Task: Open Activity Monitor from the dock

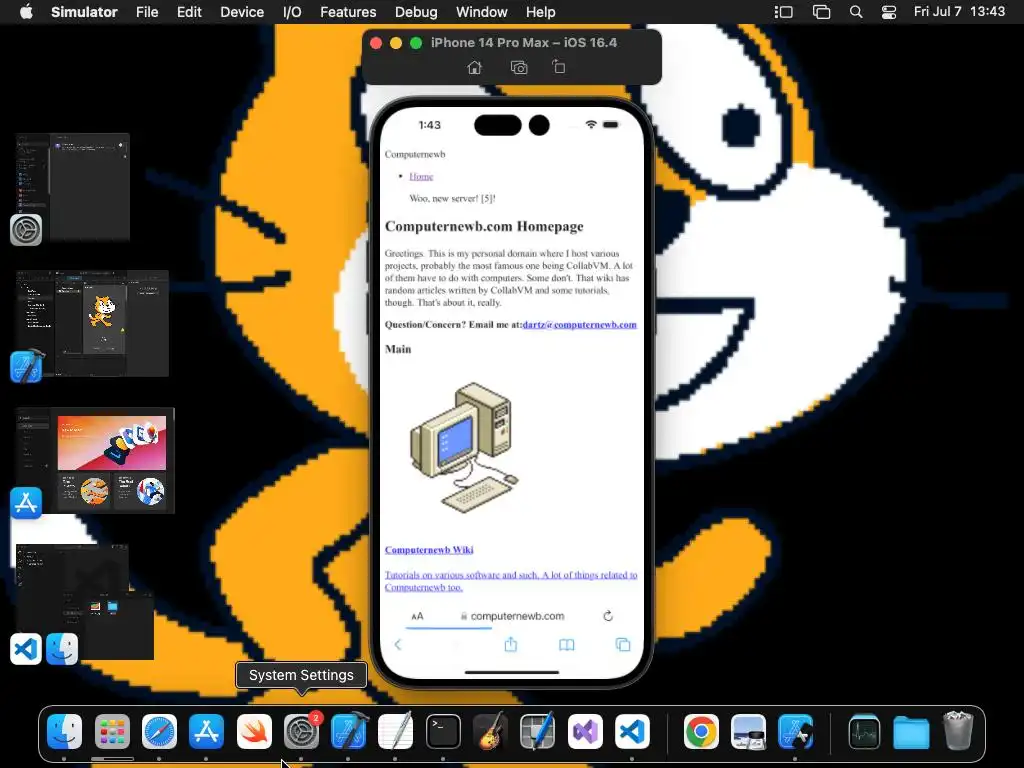Action: (864, 731)
